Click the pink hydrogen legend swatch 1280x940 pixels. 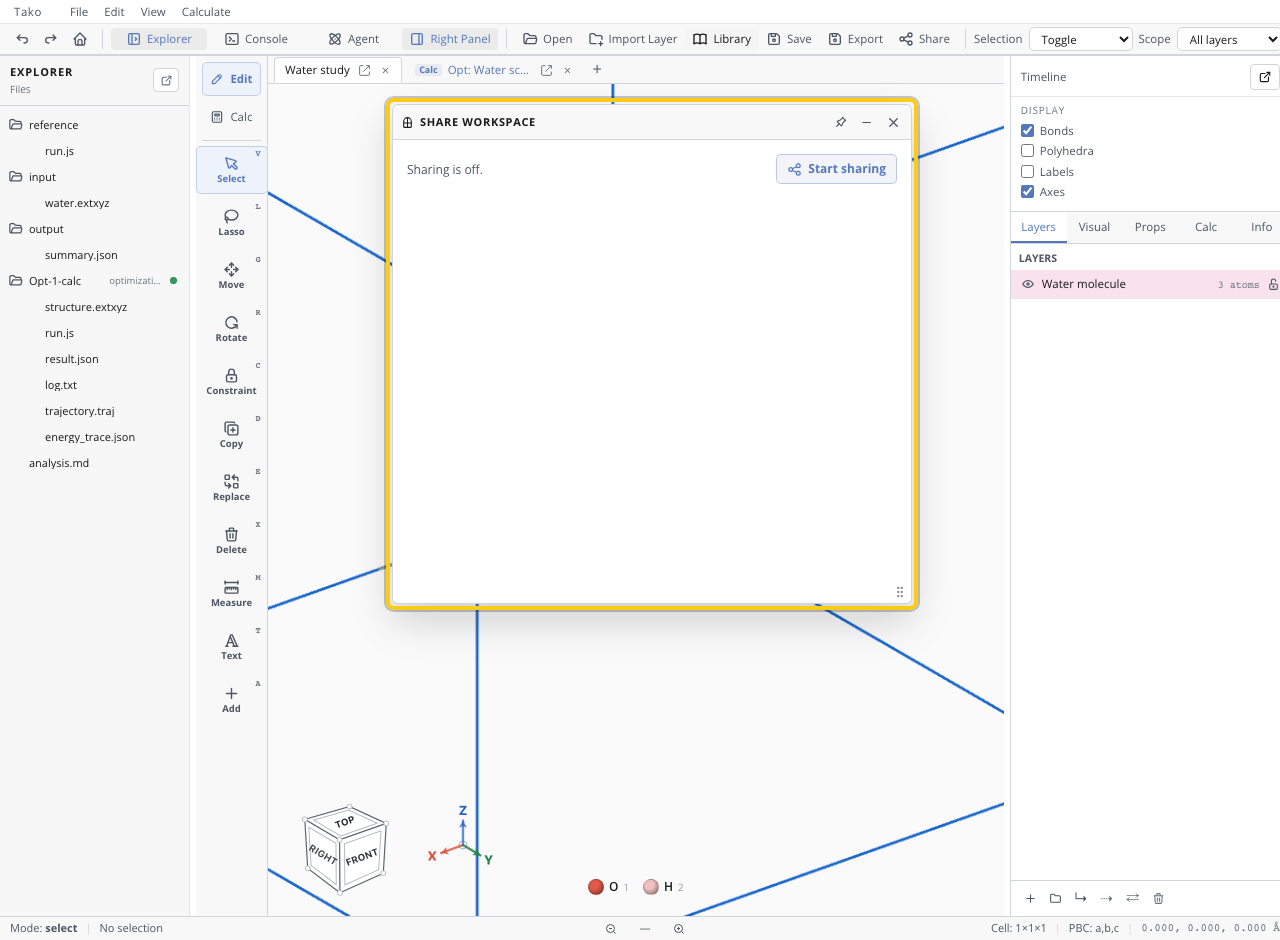(651, 887)
